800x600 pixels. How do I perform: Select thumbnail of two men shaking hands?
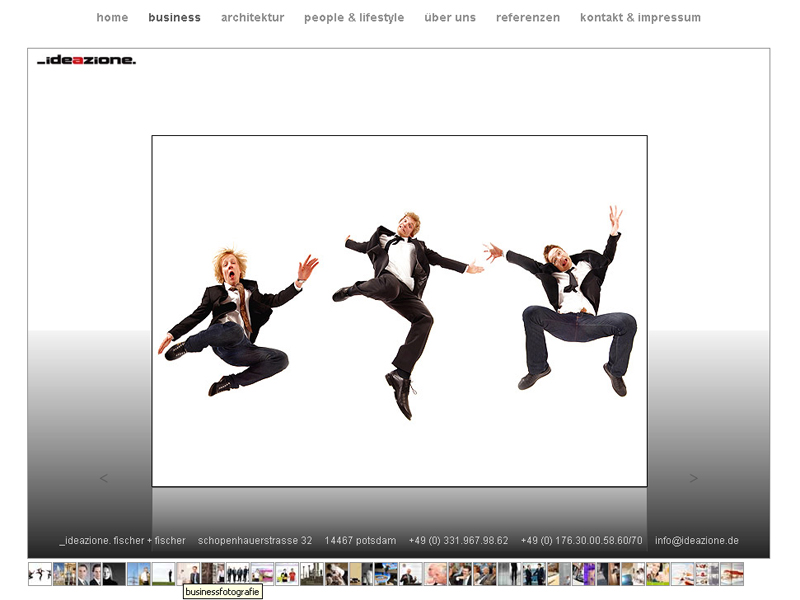click(x=535, y=574)
